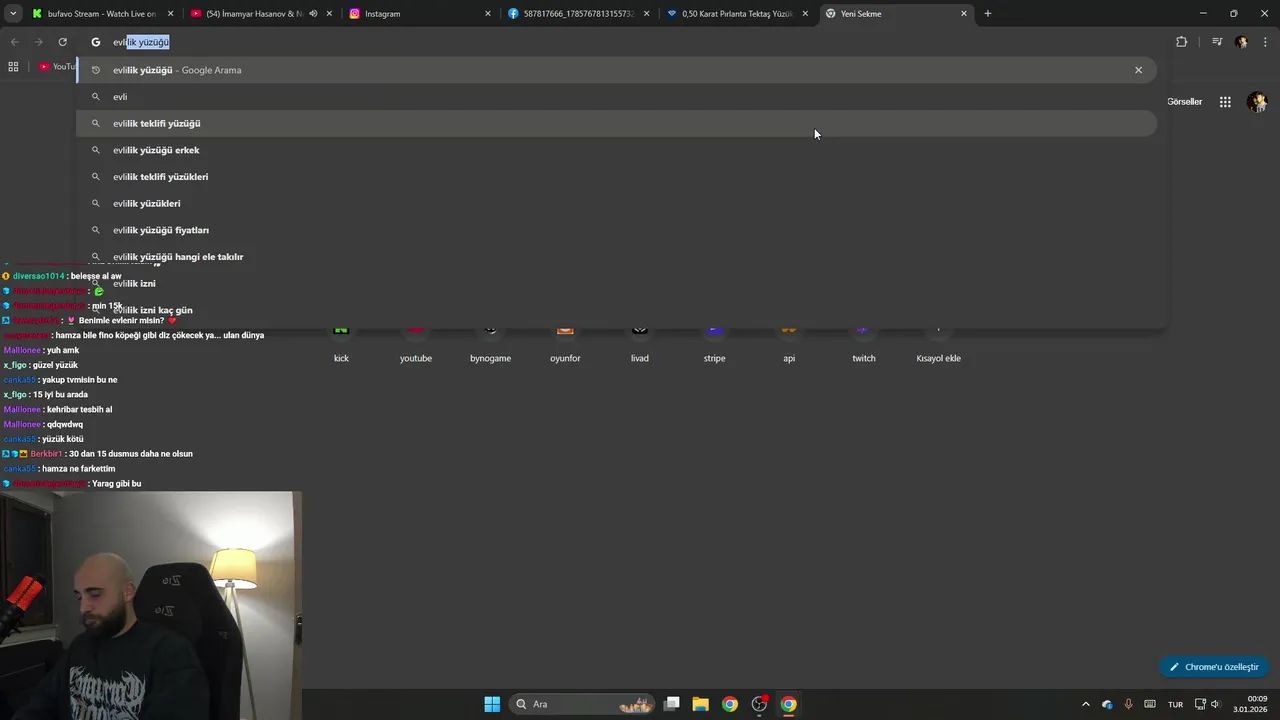Close the Instagram tab
The width and height of the screenshot is (1280, 720).
(x=488, y=14)
